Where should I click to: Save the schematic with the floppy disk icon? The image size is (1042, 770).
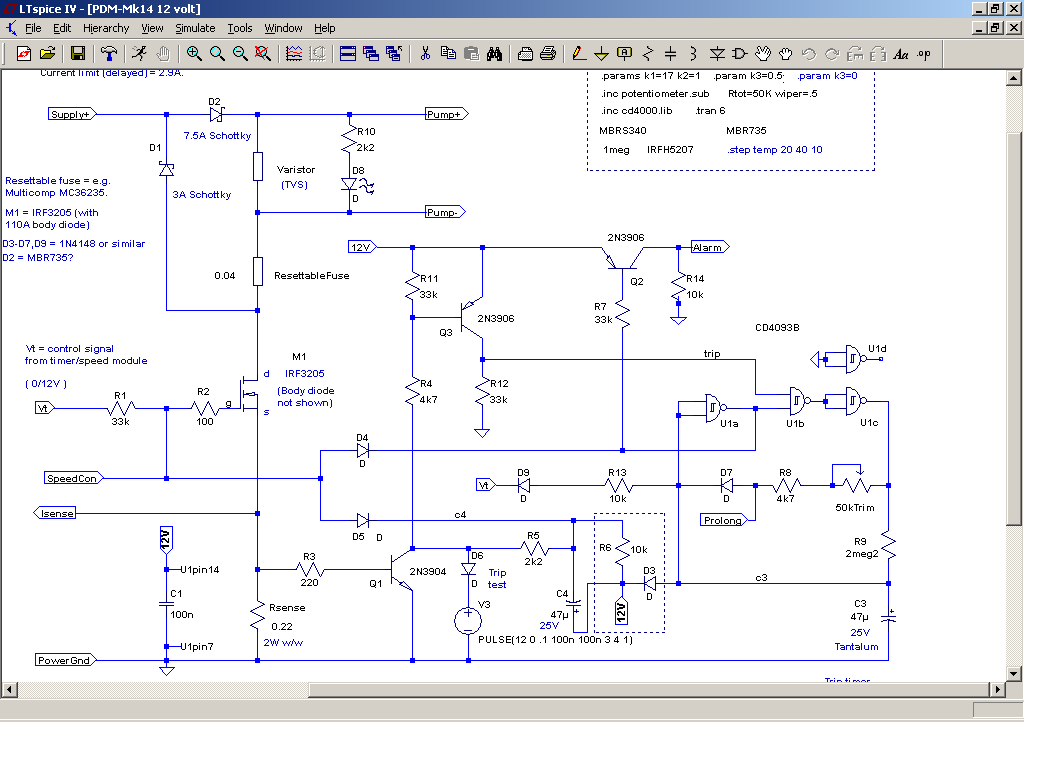(x=78, y=54)
